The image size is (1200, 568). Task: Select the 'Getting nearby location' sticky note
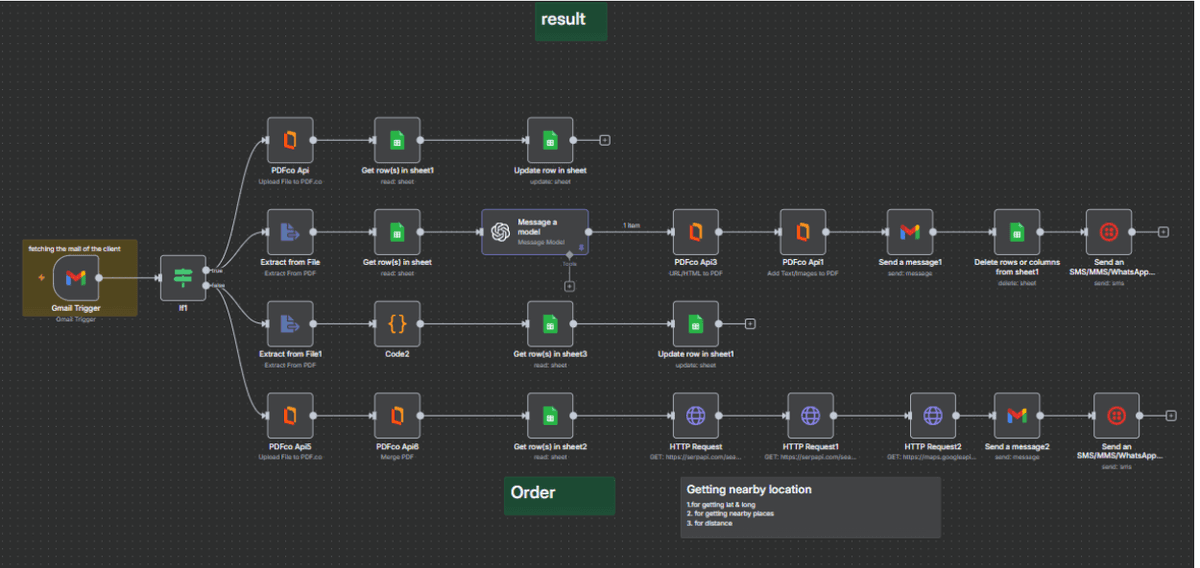pyautogui.click(x=810, y=507)
